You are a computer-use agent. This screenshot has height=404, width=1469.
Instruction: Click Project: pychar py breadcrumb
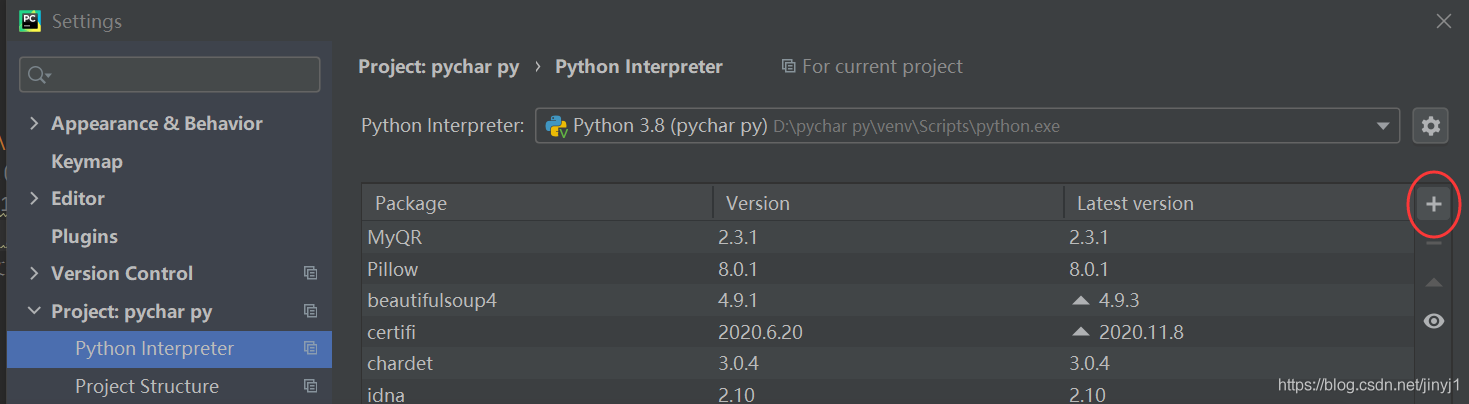[x=439, y=67]
